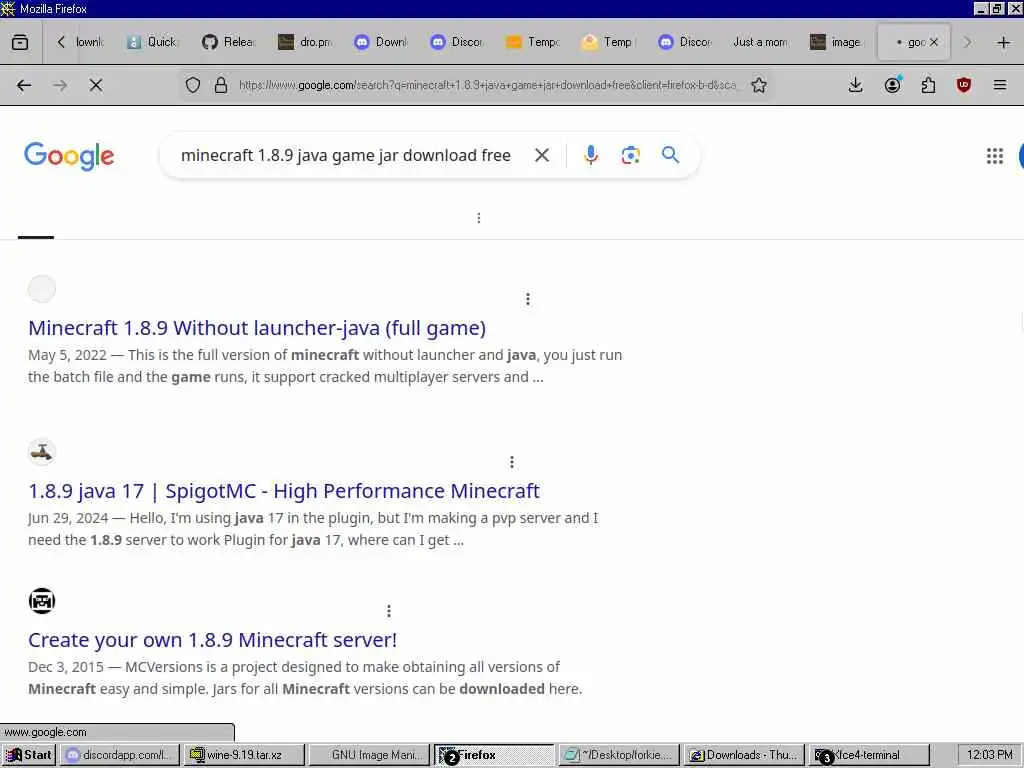Submit search with magnifier icon
Image resolution: width=1024 pixels, height=768 pixels.
tap(671, 155)
